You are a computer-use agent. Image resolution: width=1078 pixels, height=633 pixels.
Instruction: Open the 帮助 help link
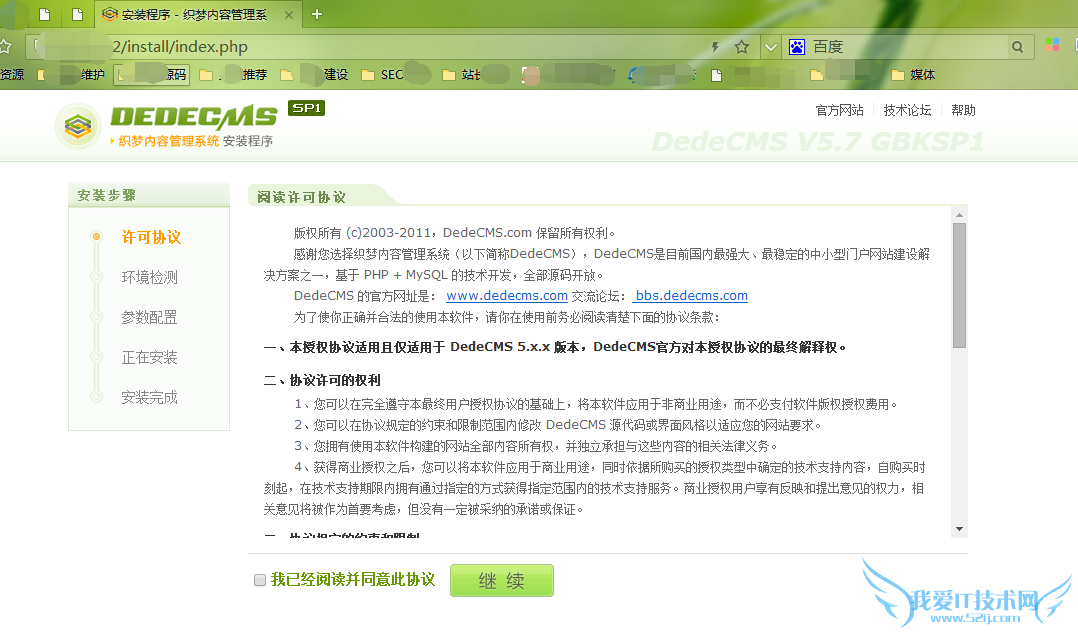962,110
